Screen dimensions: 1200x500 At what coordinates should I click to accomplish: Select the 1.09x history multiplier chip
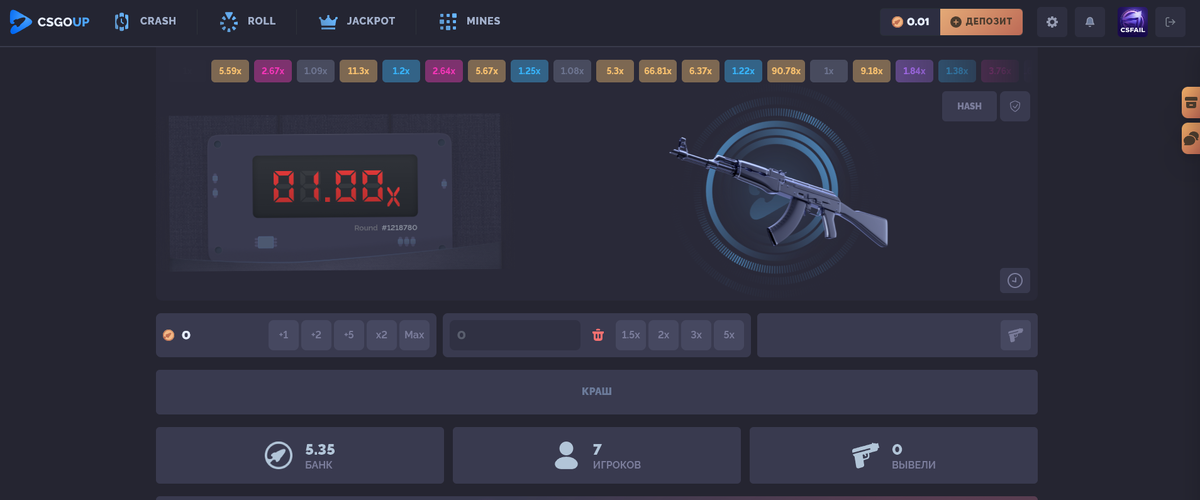(315, 71)
